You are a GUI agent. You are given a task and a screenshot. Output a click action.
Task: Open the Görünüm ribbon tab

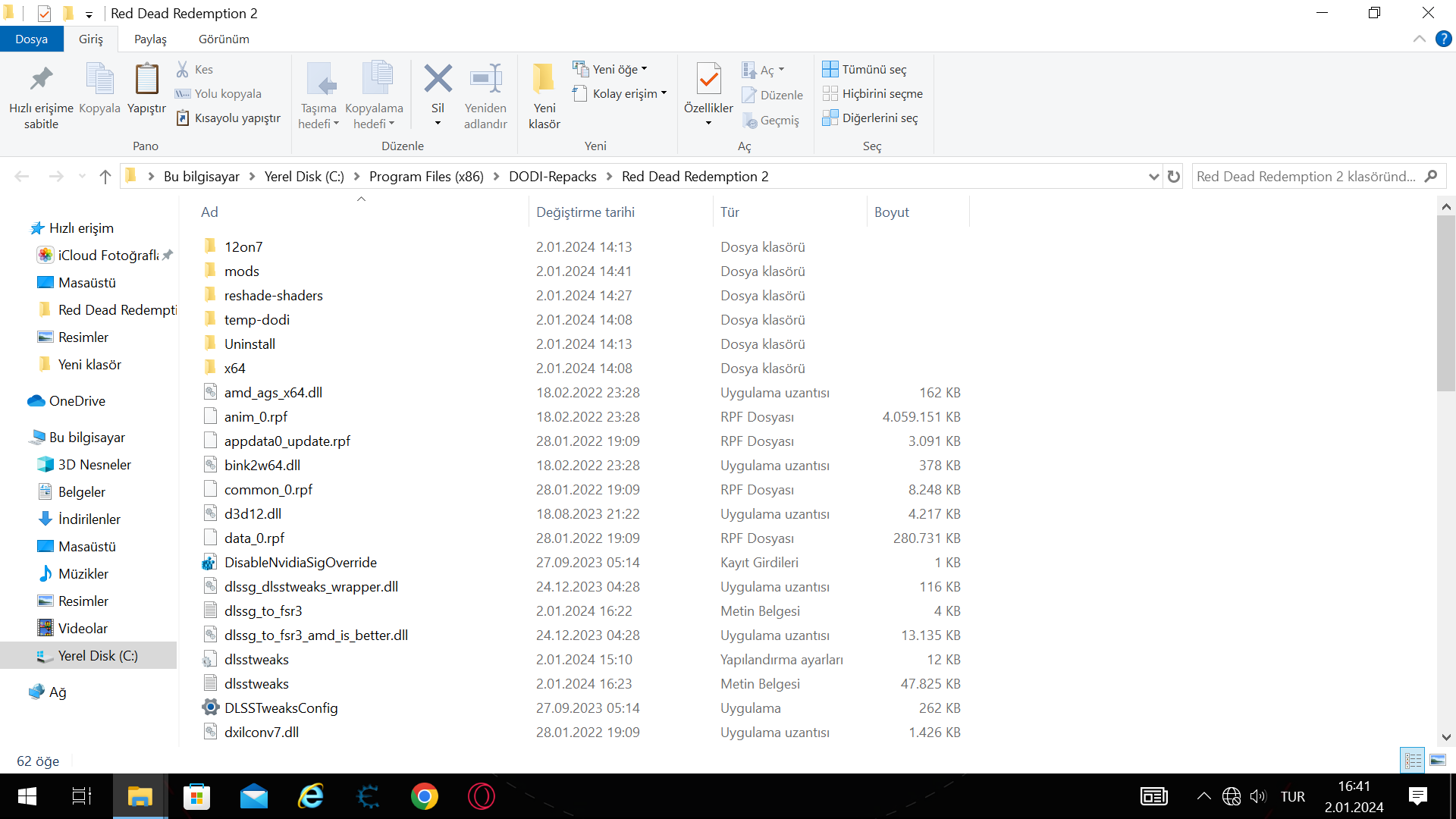point(224,39)
